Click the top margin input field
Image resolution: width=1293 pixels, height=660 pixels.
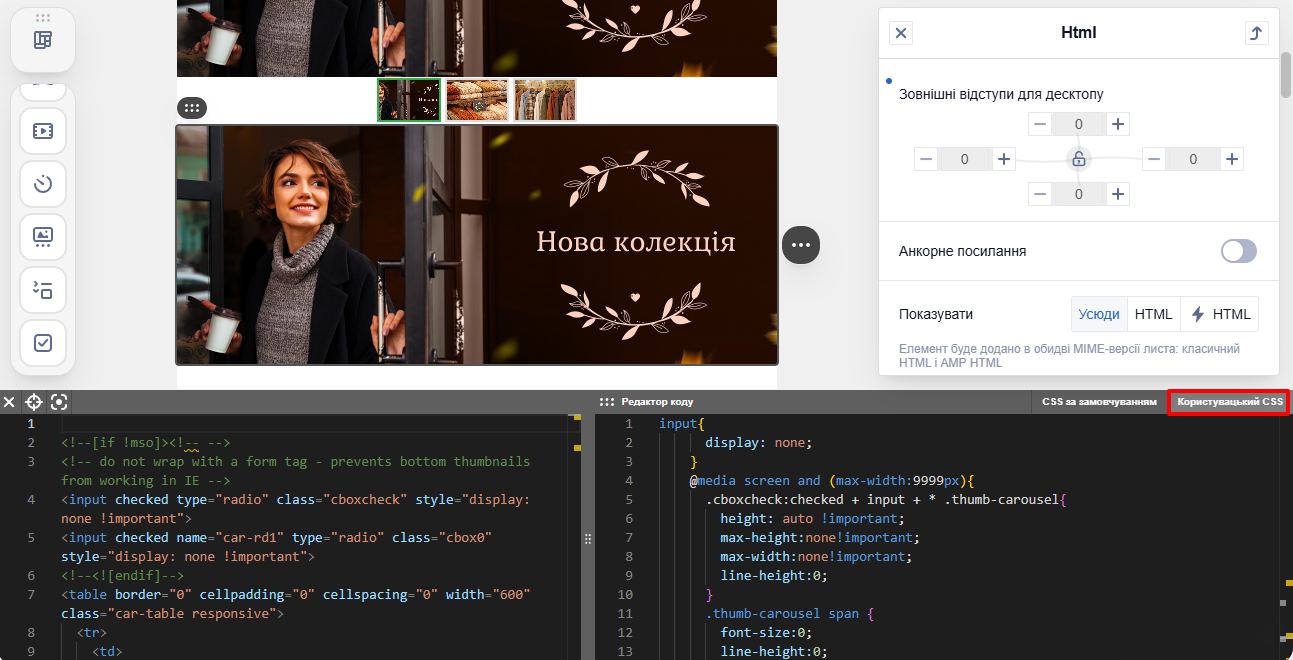pos(1079,124)
